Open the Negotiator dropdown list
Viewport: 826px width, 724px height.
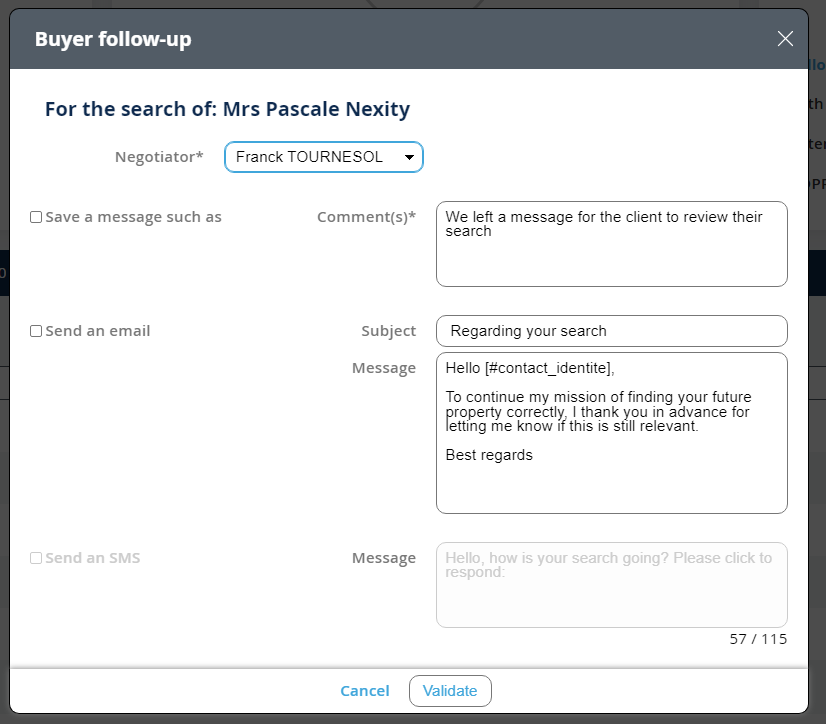323,157
